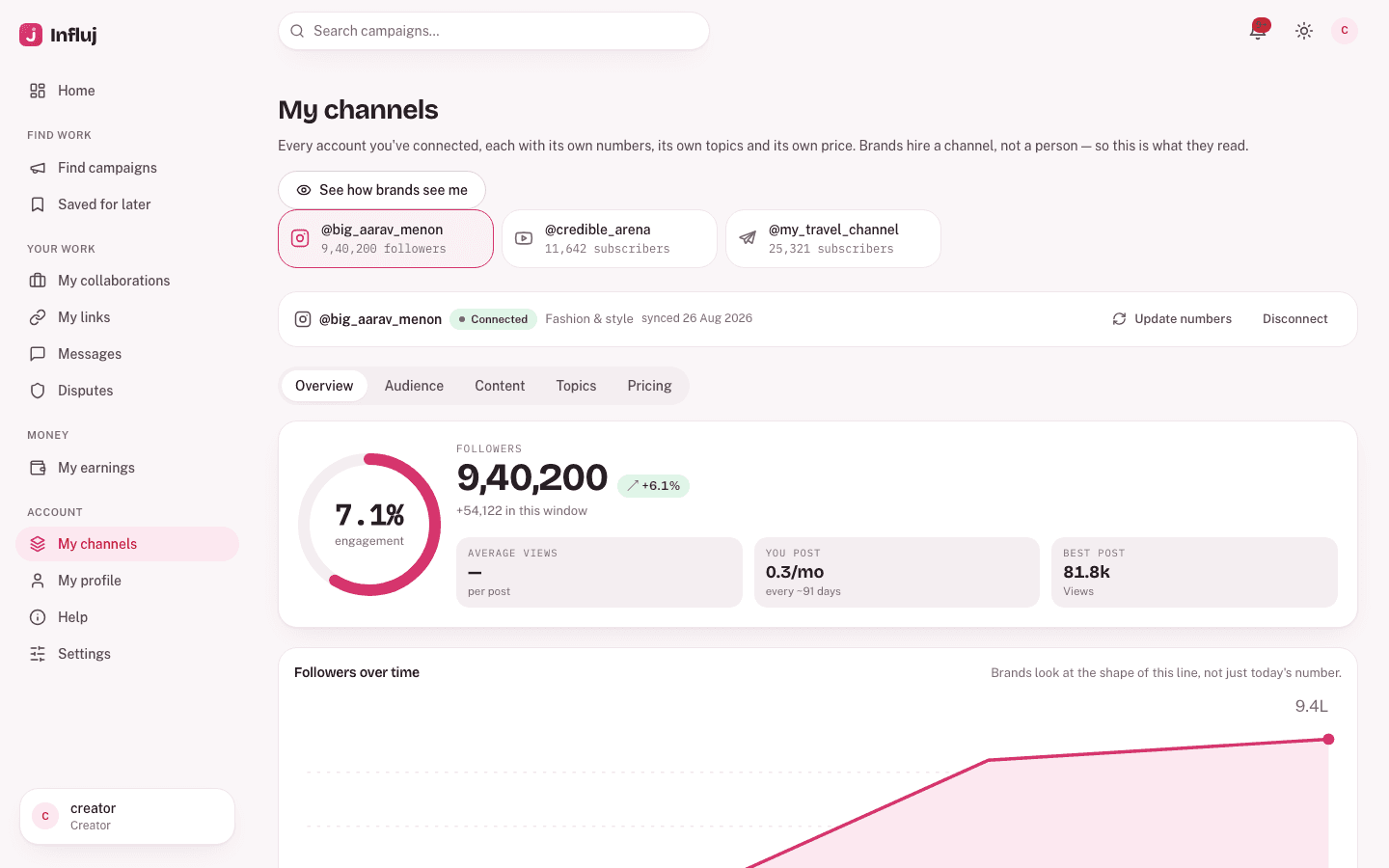Click the Saved for later bookmark icon
The height and width of the screenshot is (868, 1389).
[x=38, y=204]
